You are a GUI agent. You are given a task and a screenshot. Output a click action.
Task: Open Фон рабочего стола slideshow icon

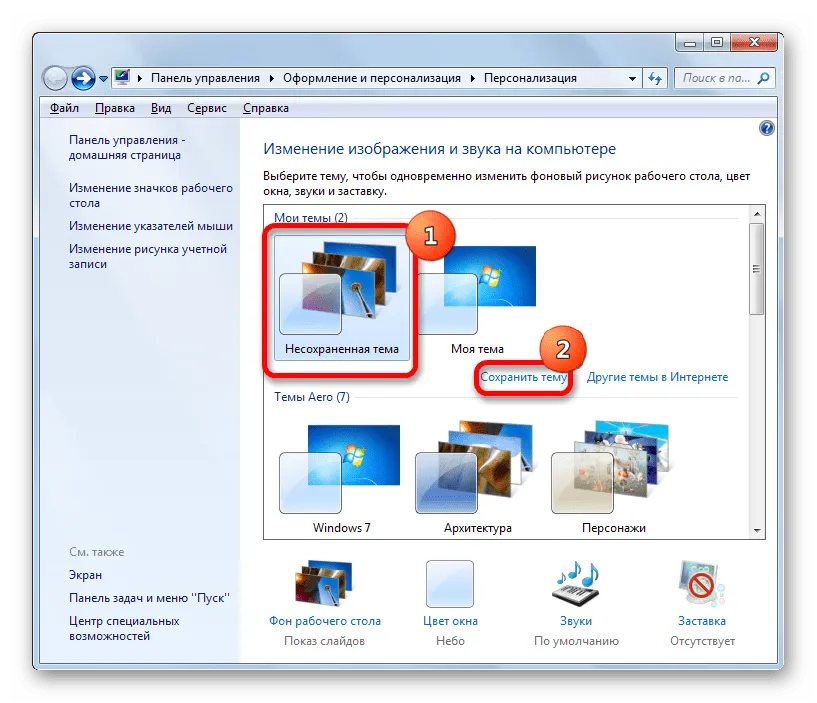point(324,583)
